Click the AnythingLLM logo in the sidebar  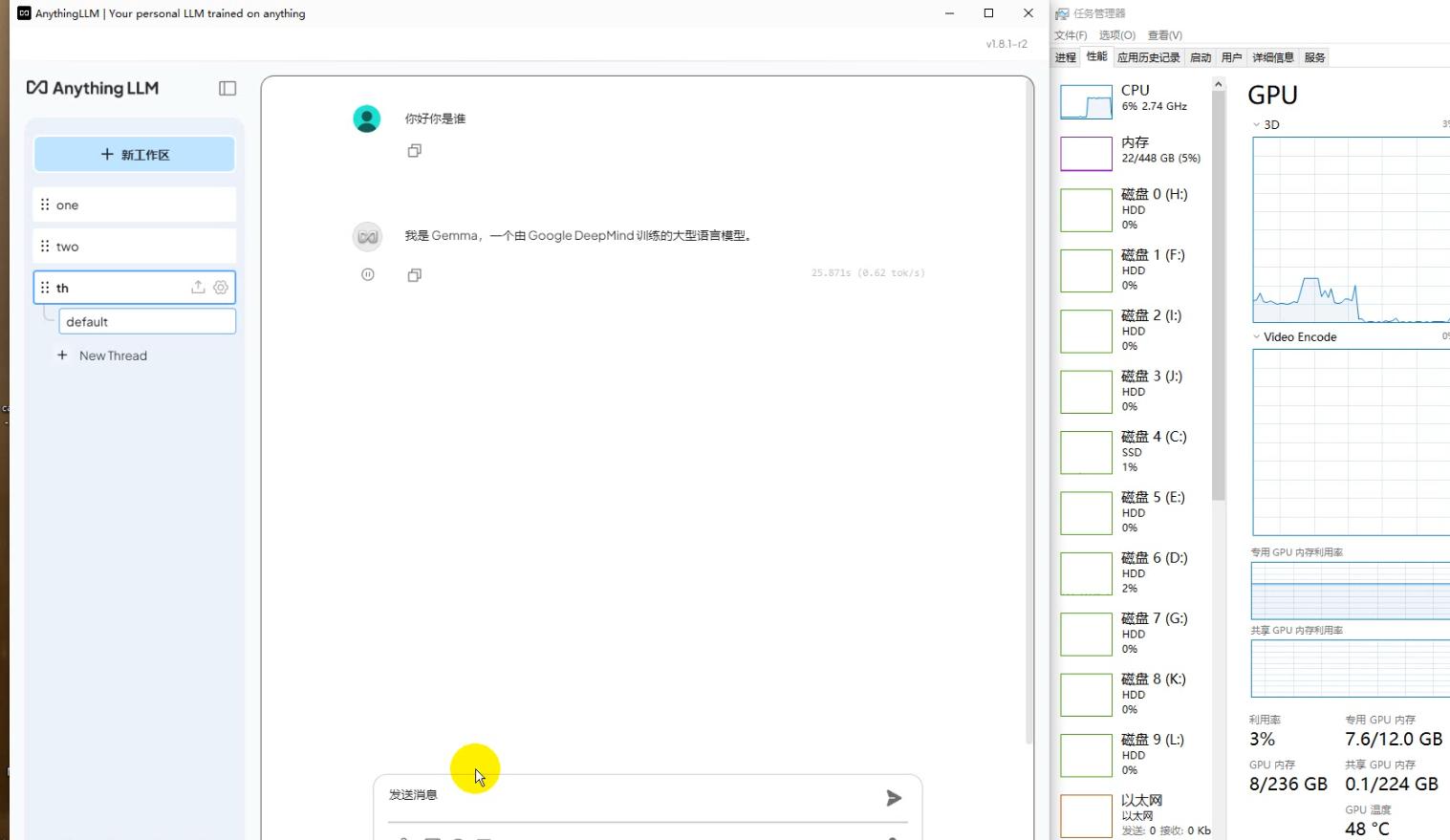coord(93,88)
